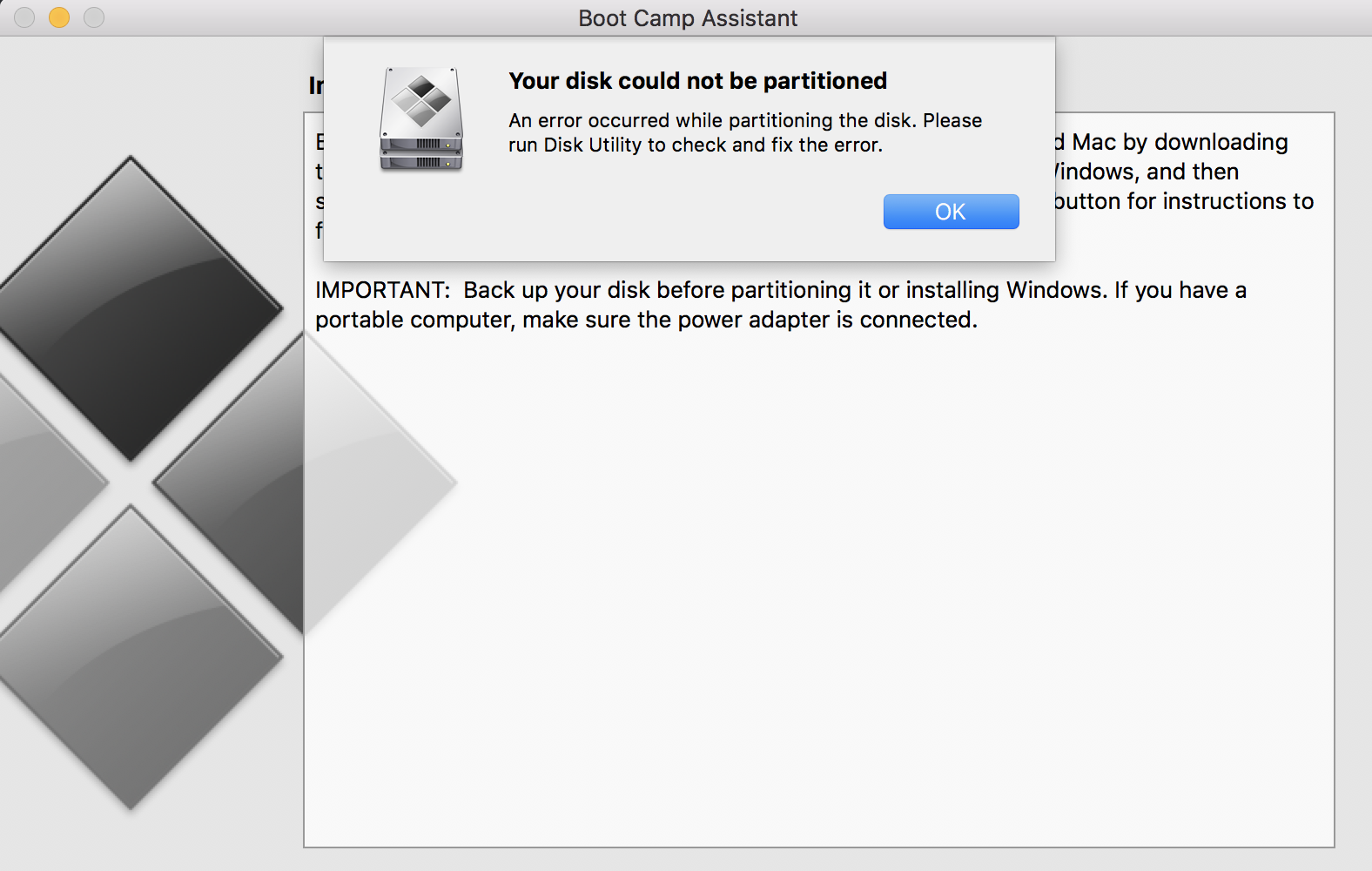
Task: Click the gray zoom button in title bar
Action: coord(94,17)
